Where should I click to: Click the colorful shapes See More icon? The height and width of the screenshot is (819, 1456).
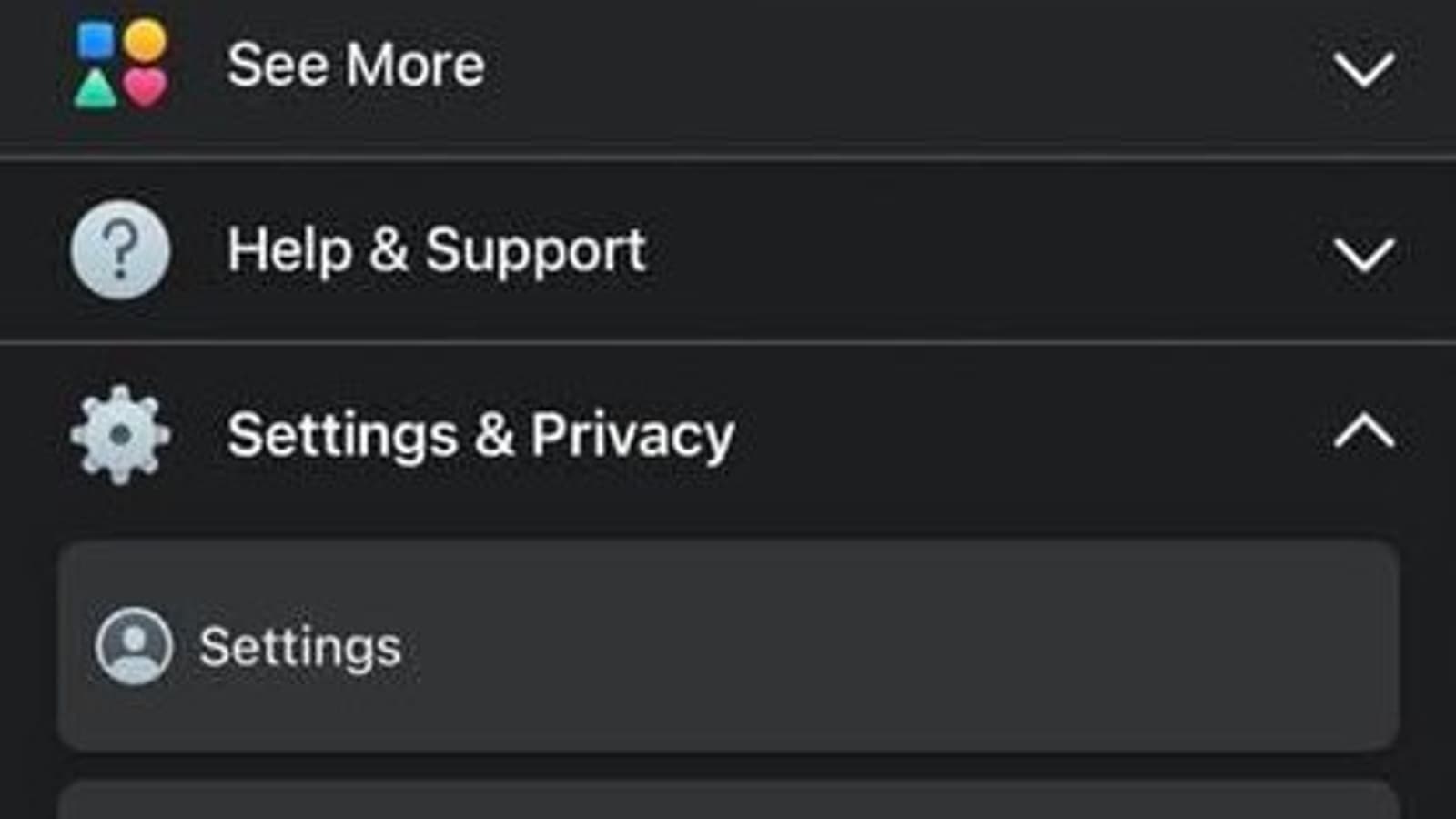[x=121, y=66]
